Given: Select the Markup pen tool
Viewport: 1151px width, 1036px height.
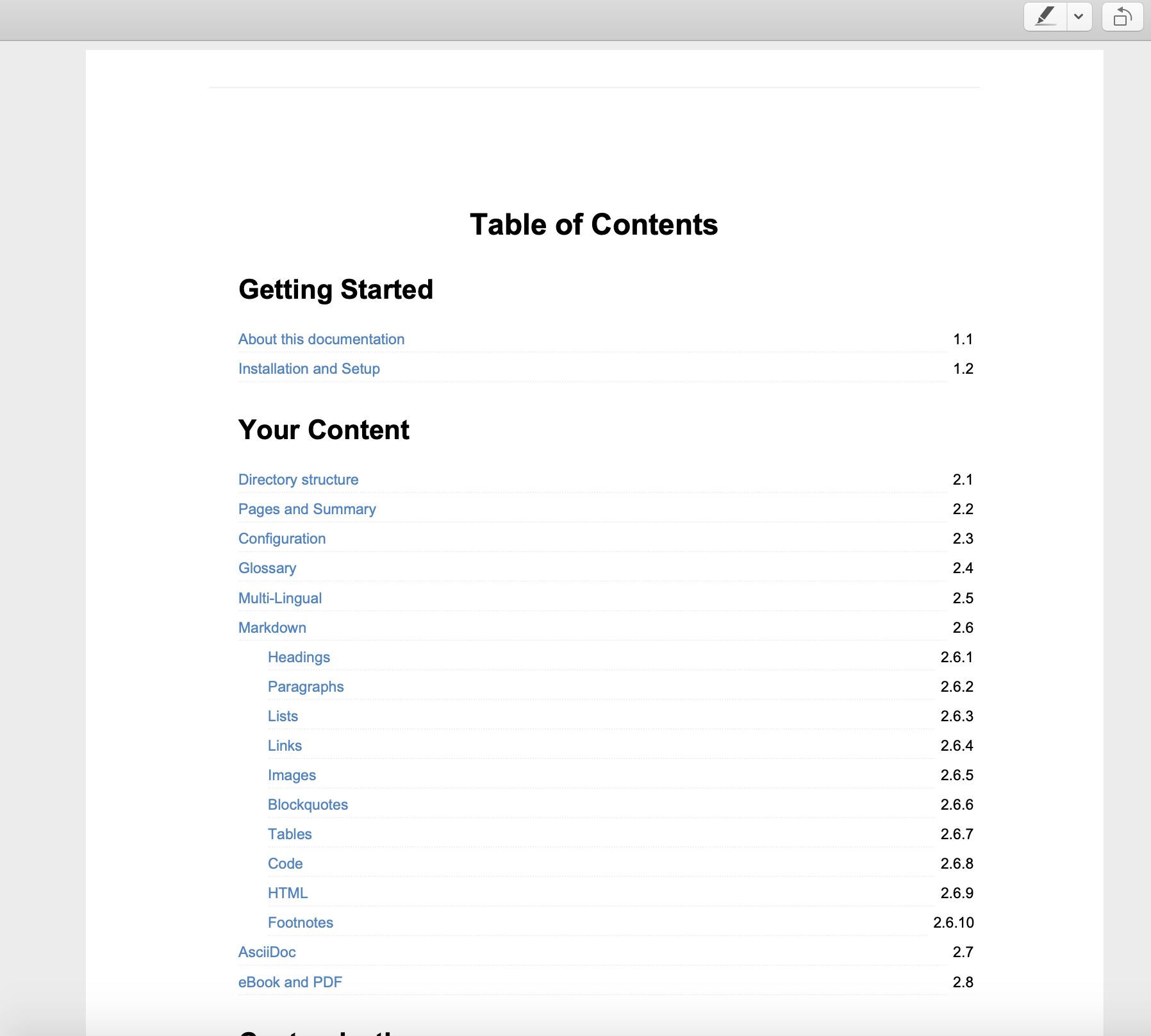Looking at the screenshot, I should (x=1045, y=17).
